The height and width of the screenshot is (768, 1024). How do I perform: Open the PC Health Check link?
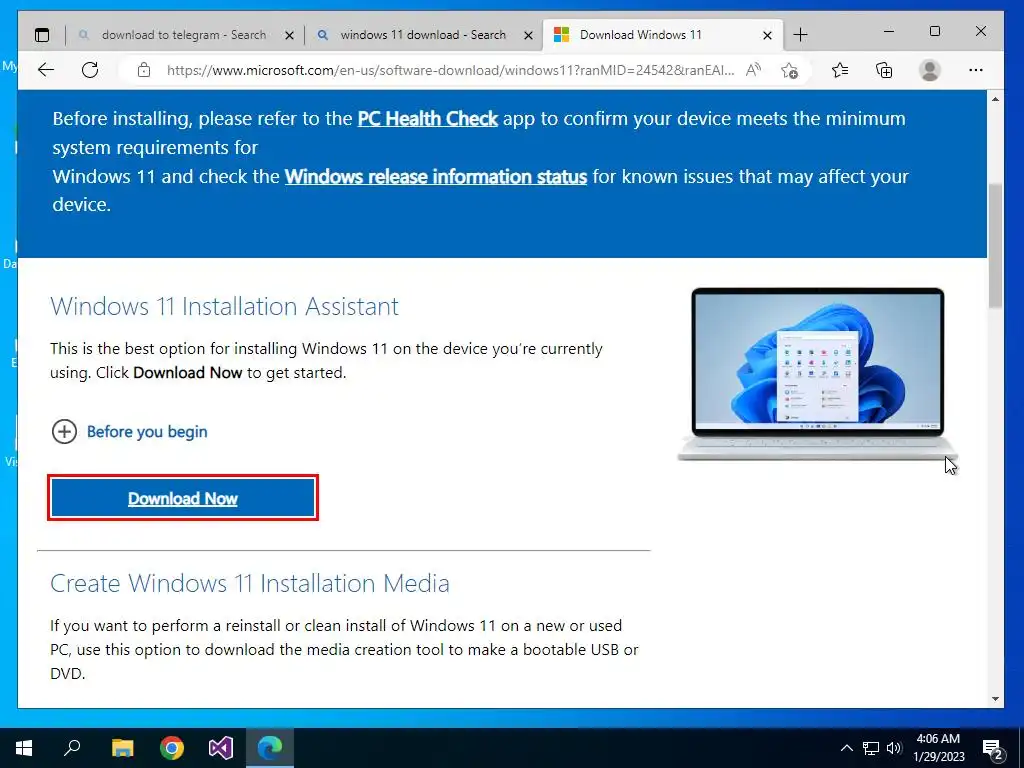point(428,119)
